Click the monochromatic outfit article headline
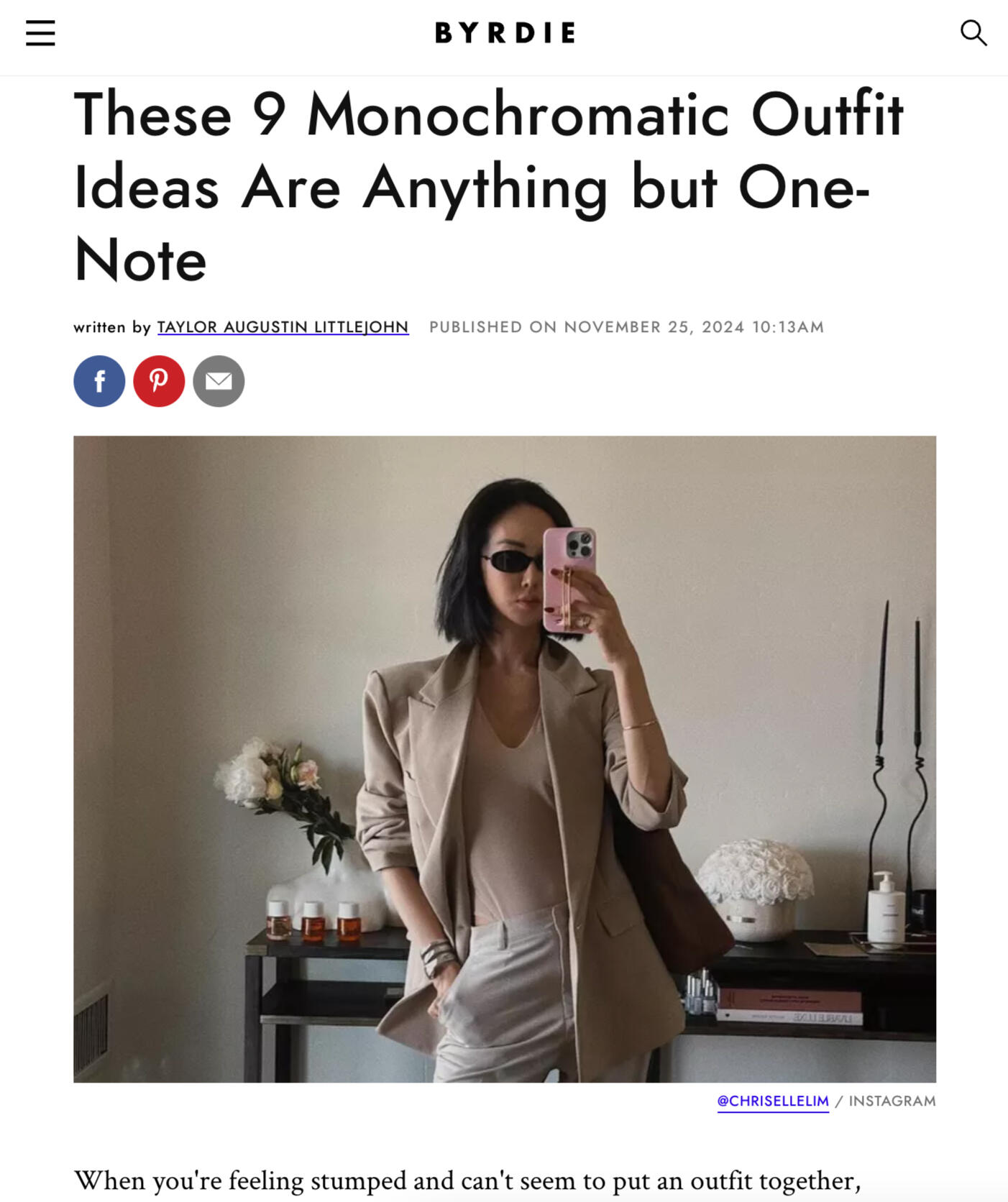The image size is (1008, 1202). 489,187
